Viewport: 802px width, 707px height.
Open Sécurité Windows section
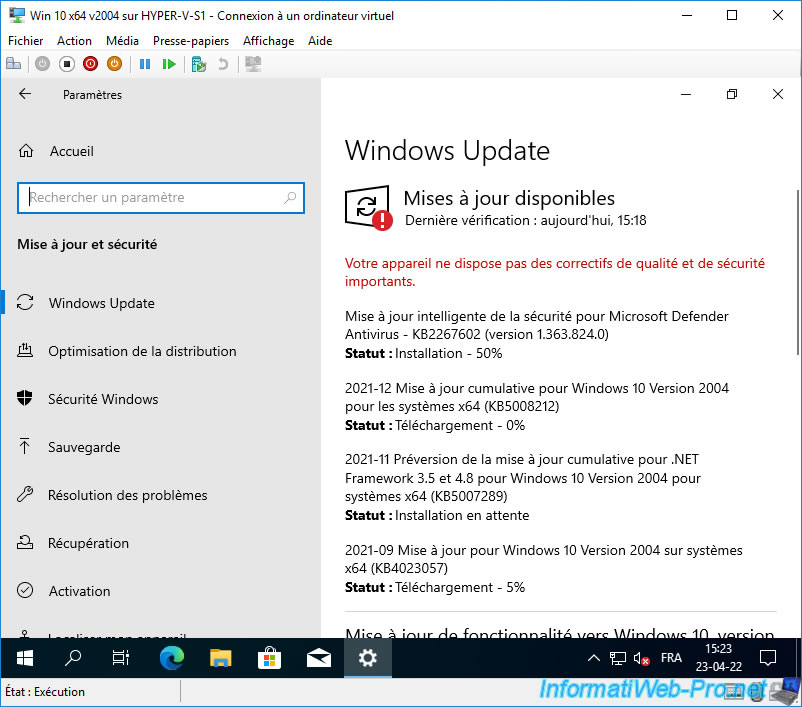(x=103, y=399)
